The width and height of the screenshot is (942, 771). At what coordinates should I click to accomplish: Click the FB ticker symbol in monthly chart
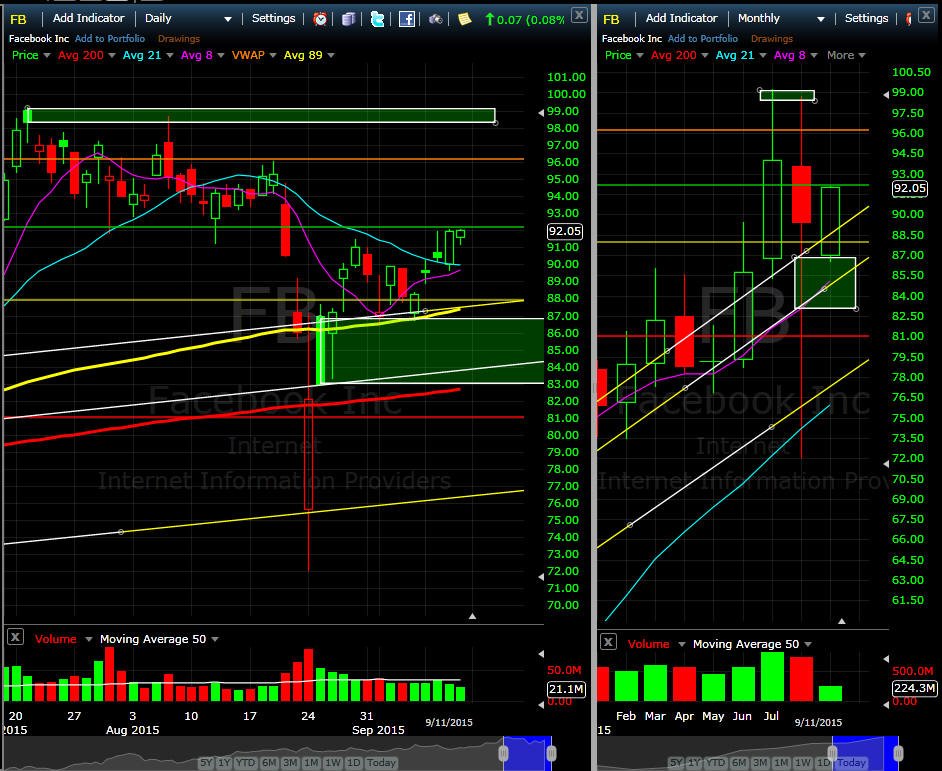tap(611, 19)
